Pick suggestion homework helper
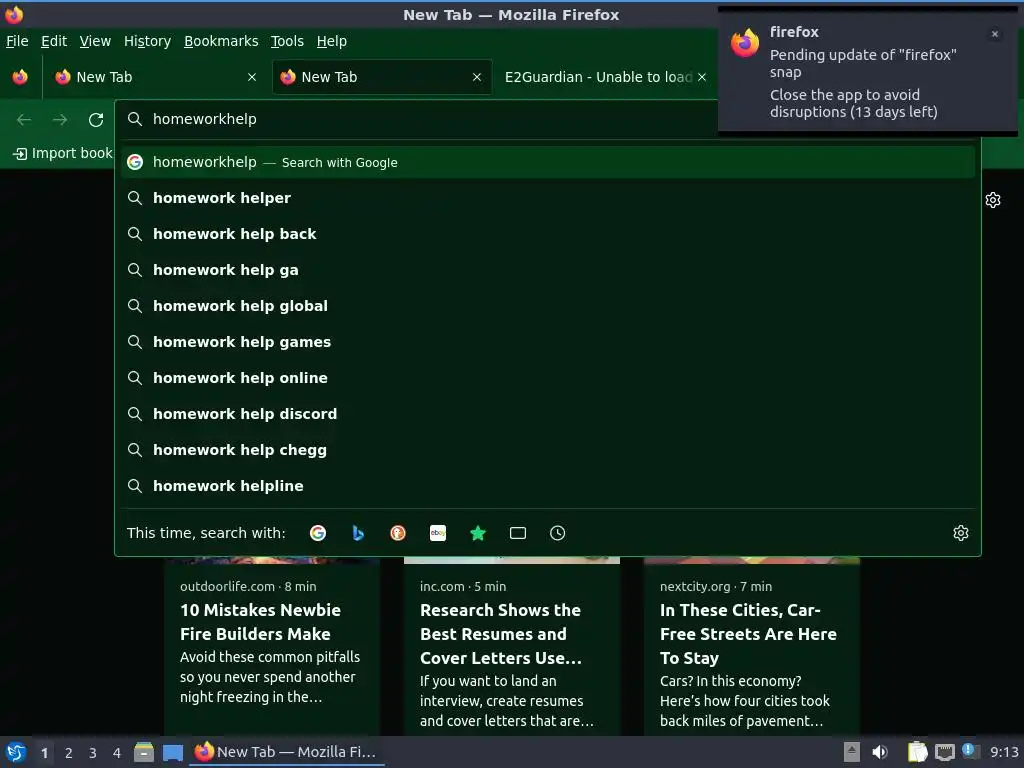Image resolution: width=1024 pixels, height=768 pixels. (547, 198)
